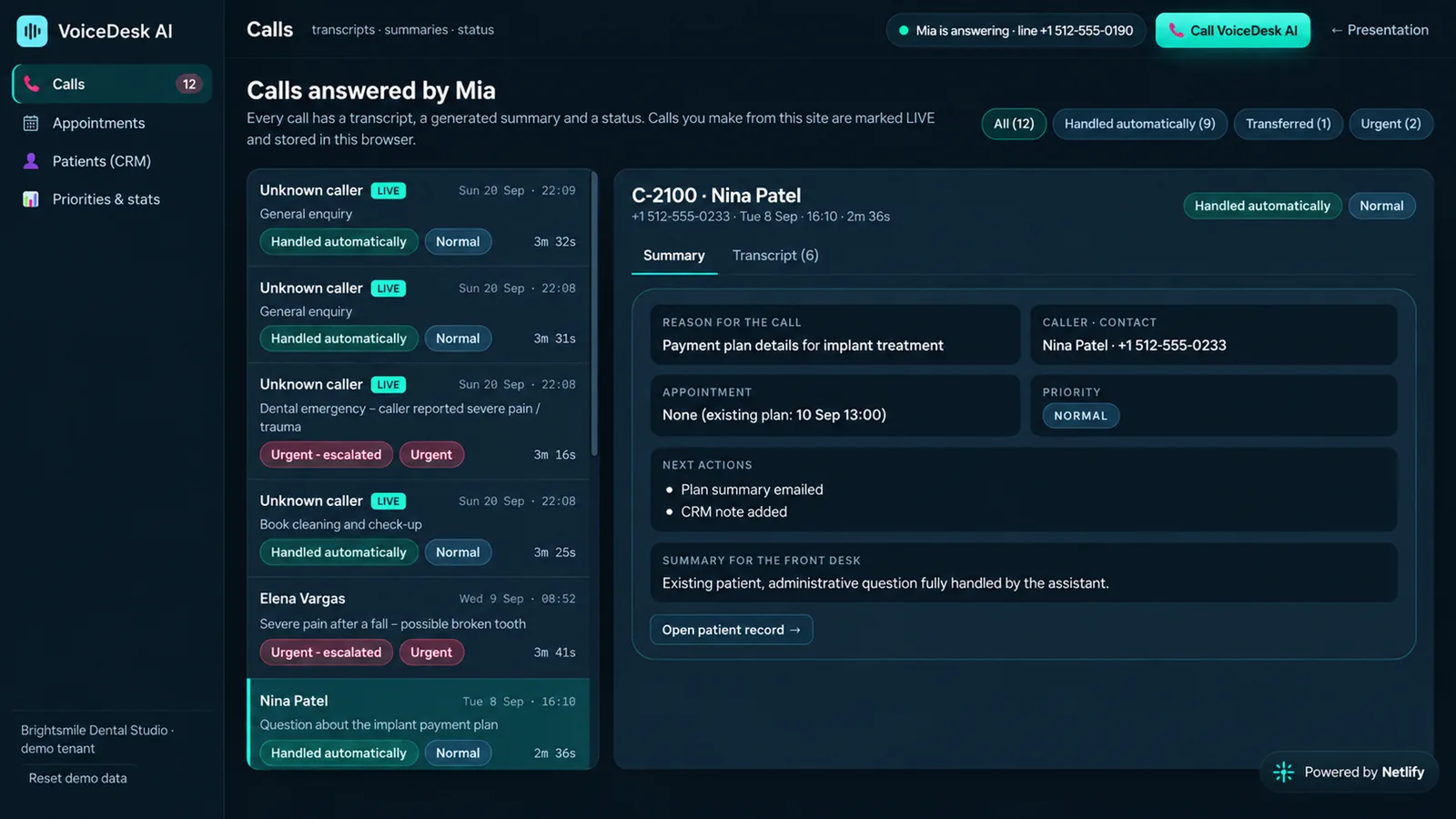Click the green status dot beside Mia is answering
This screenshot has width=1456, height=819.
904,31
